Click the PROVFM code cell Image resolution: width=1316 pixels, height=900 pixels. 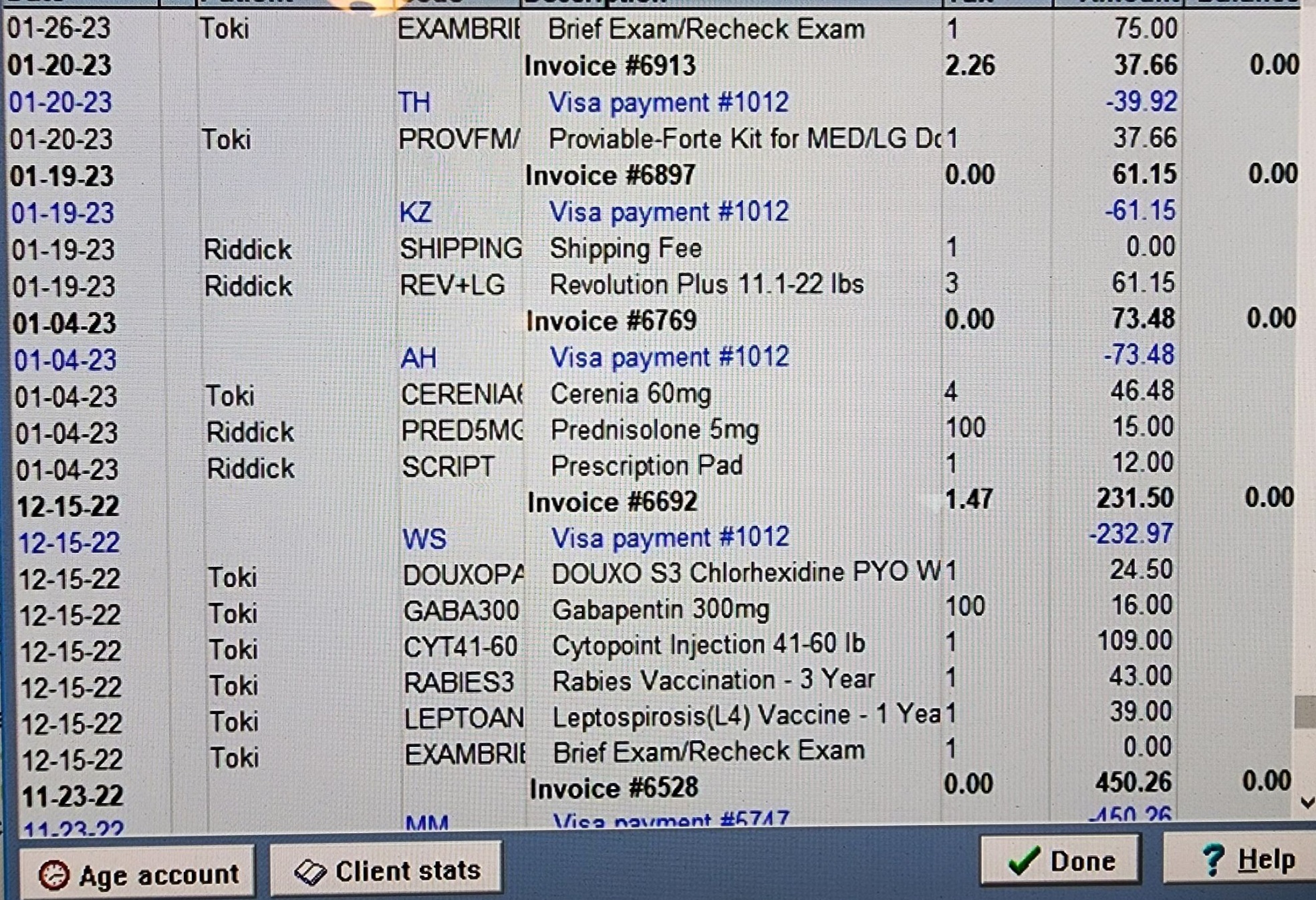[458, 140]
